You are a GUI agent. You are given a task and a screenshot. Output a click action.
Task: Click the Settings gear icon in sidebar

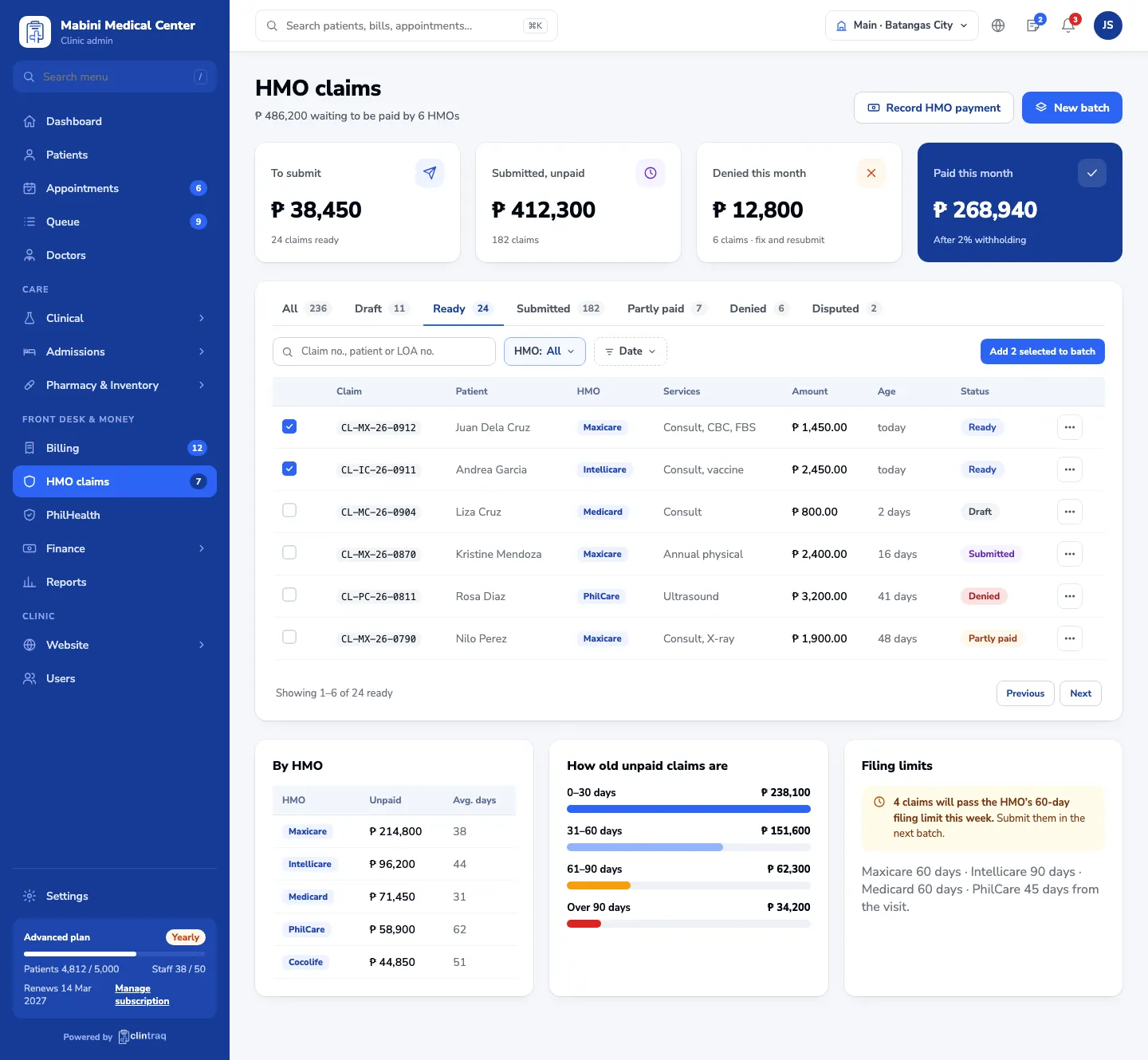29,896
